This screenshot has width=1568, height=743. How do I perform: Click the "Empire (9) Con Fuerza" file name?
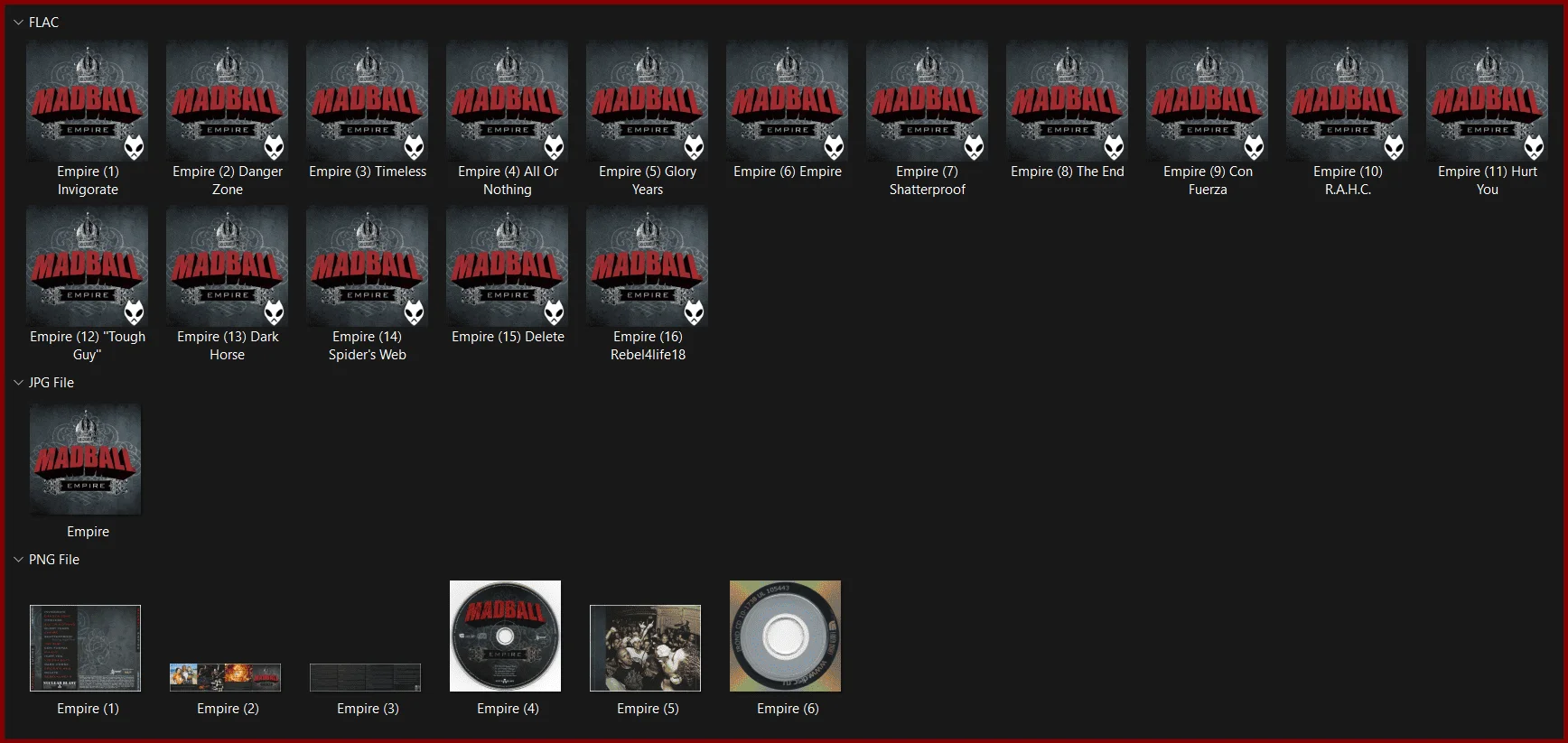click(x=1208, y=181)
